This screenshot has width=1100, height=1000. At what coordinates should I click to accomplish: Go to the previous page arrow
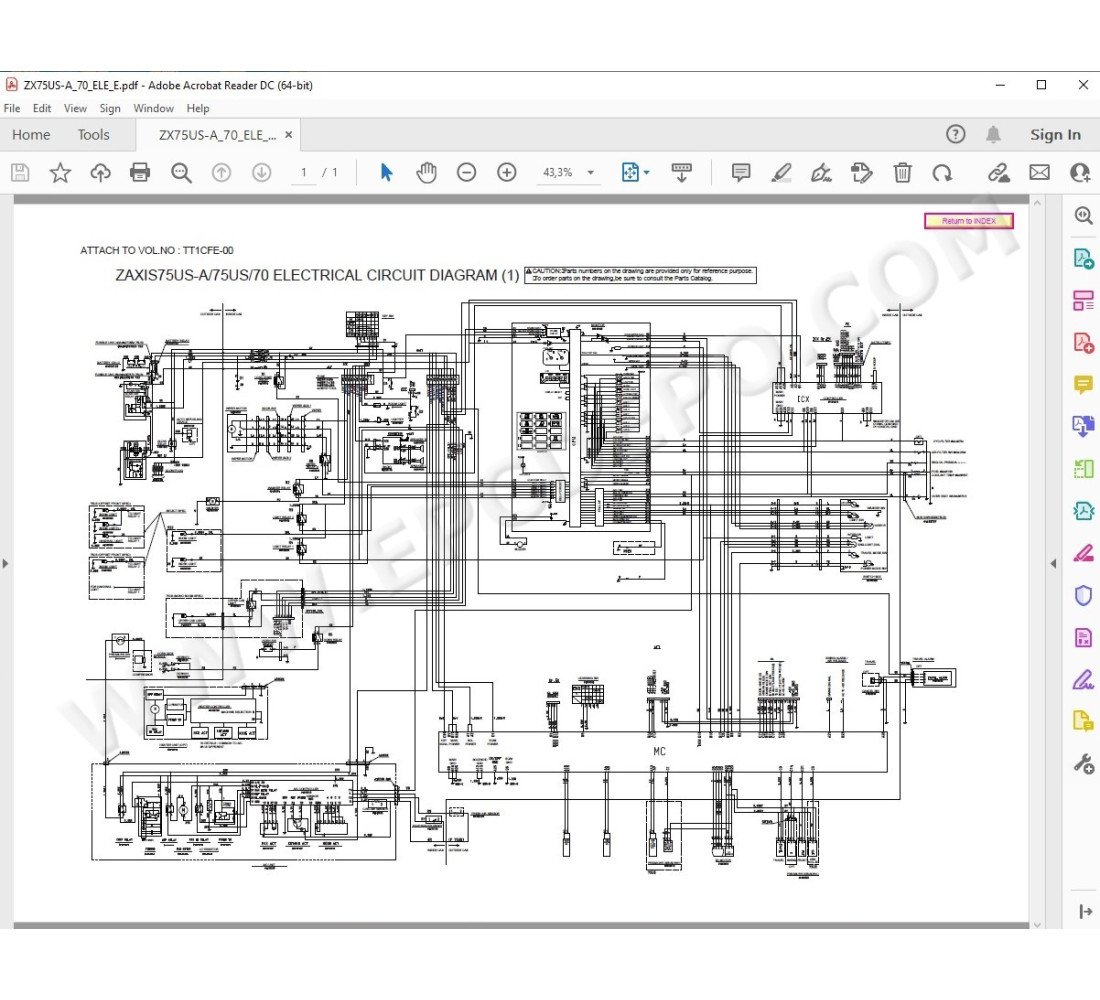[221, 173]
